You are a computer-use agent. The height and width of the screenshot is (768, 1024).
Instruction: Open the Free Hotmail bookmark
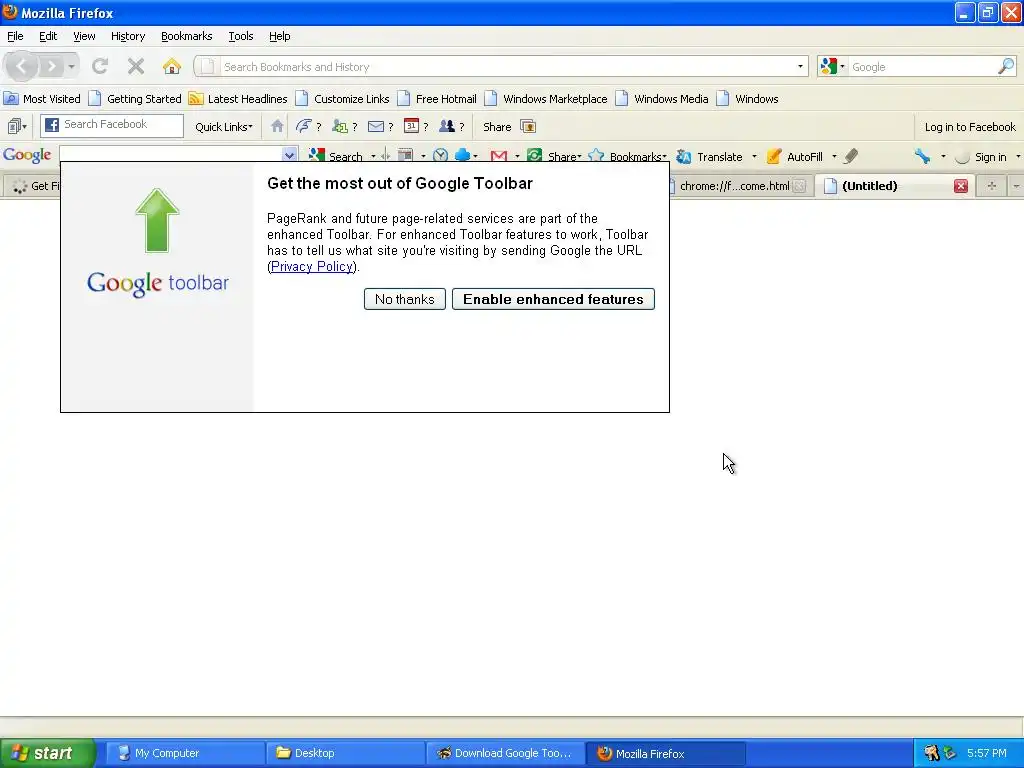click(x=437, y=99)
